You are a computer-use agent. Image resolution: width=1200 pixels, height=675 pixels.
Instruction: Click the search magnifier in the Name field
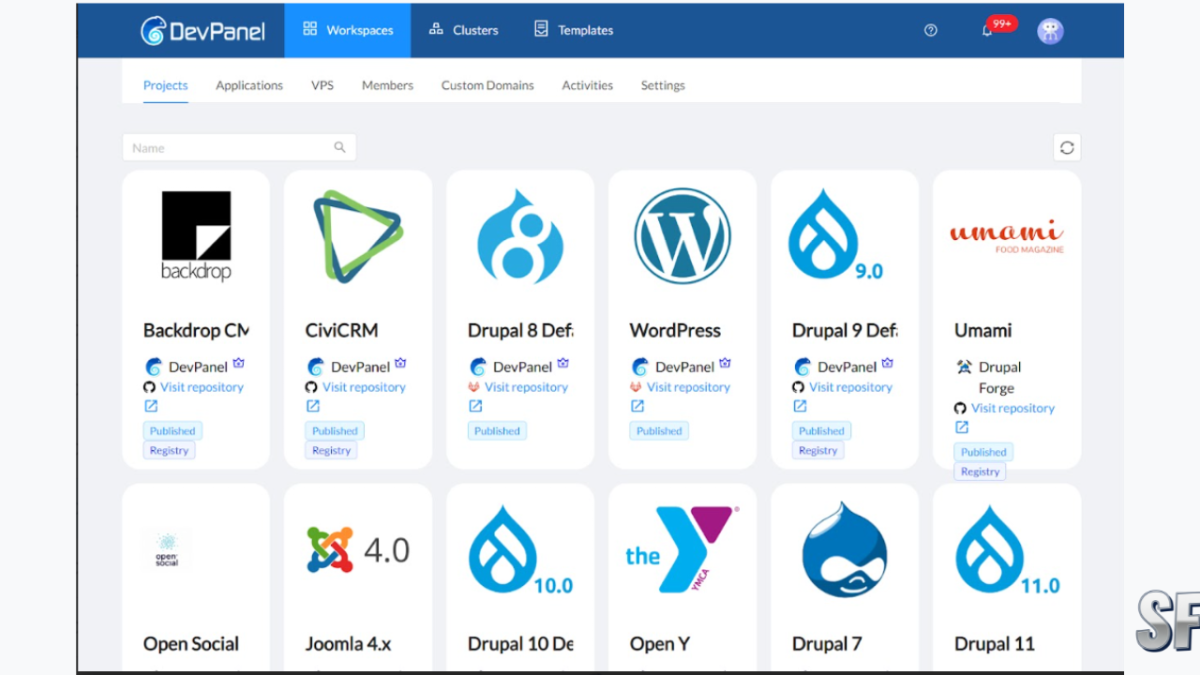(x=340, y=147)
